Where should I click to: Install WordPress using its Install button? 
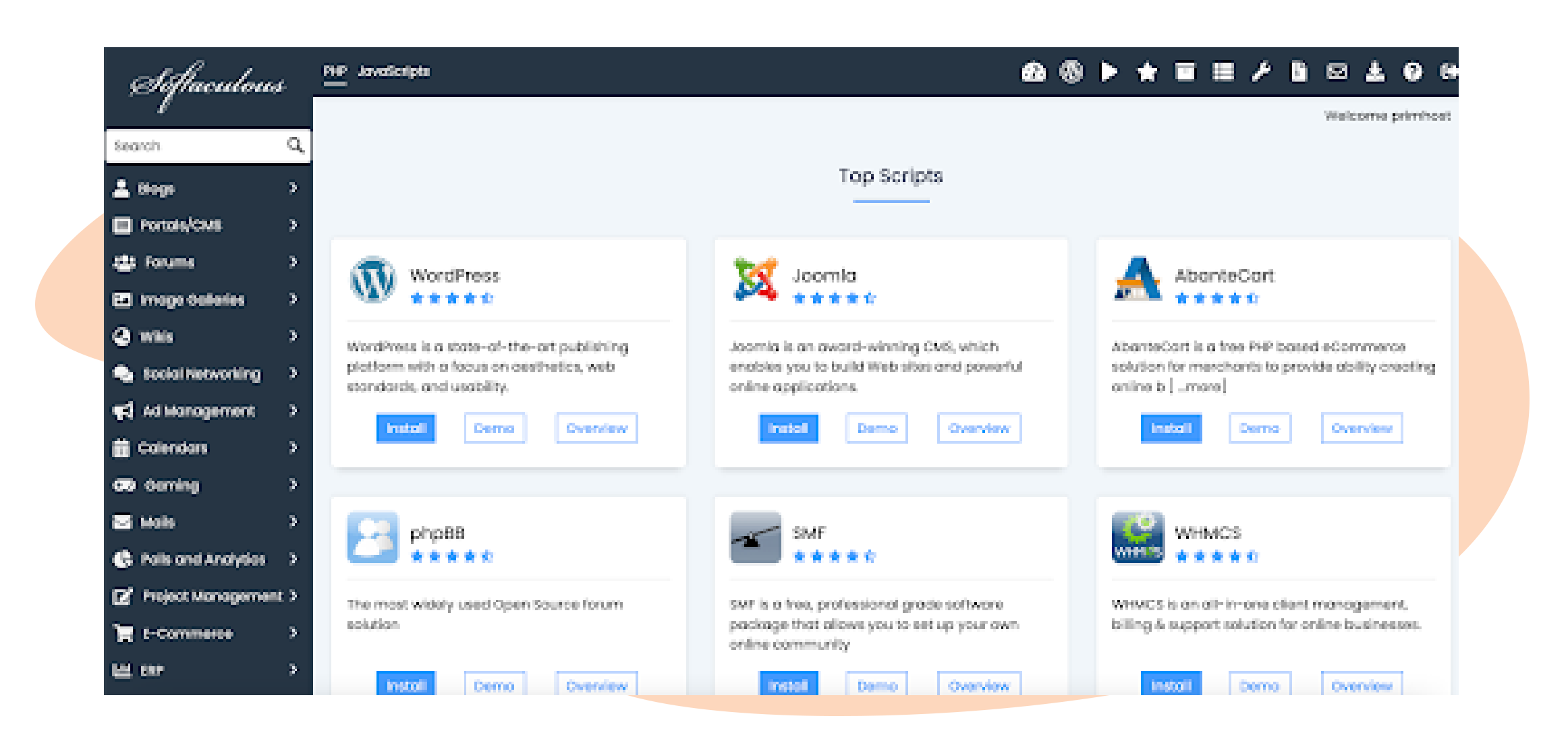pos(406,428)
